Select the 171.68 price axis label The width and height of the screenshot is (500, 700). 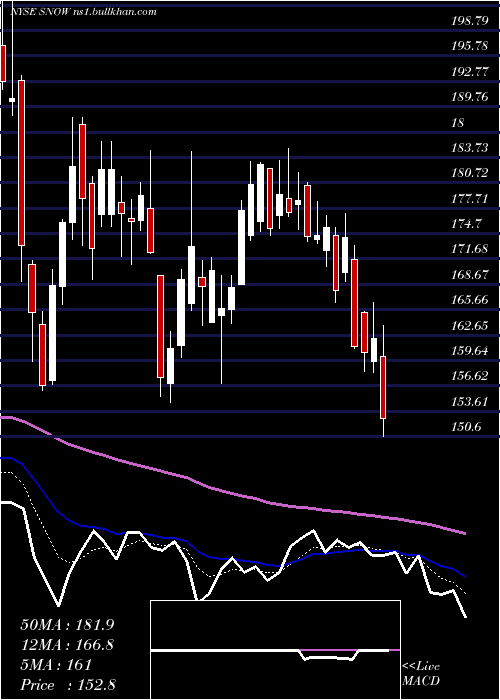[x=470, y=249]
